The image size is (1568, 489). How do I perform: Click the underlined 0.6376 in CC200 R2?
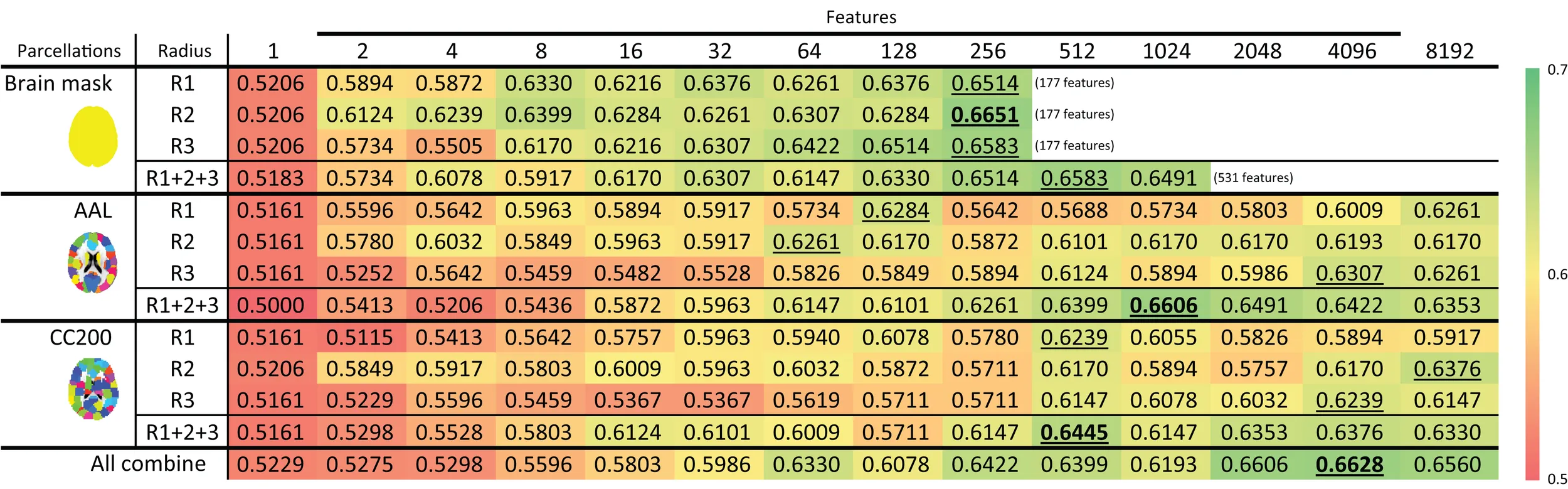click(1447, 369)
